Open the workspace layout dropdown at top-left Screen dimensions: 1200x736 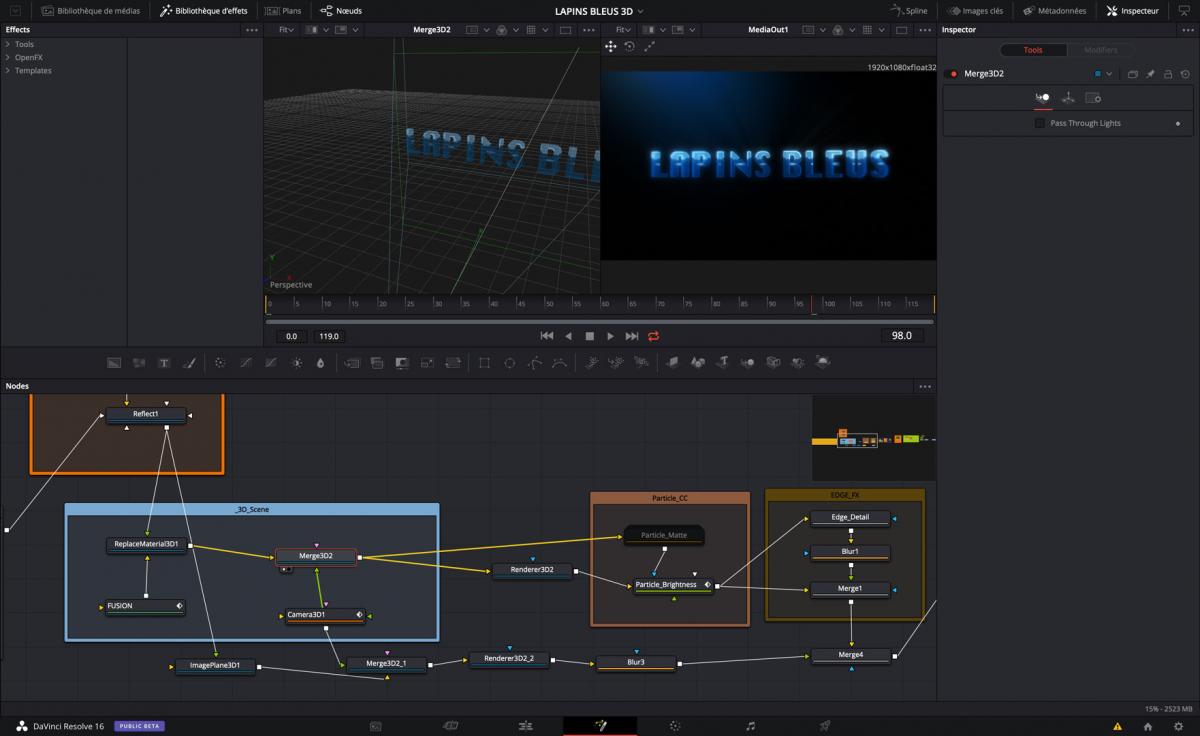tap(15, 10)
